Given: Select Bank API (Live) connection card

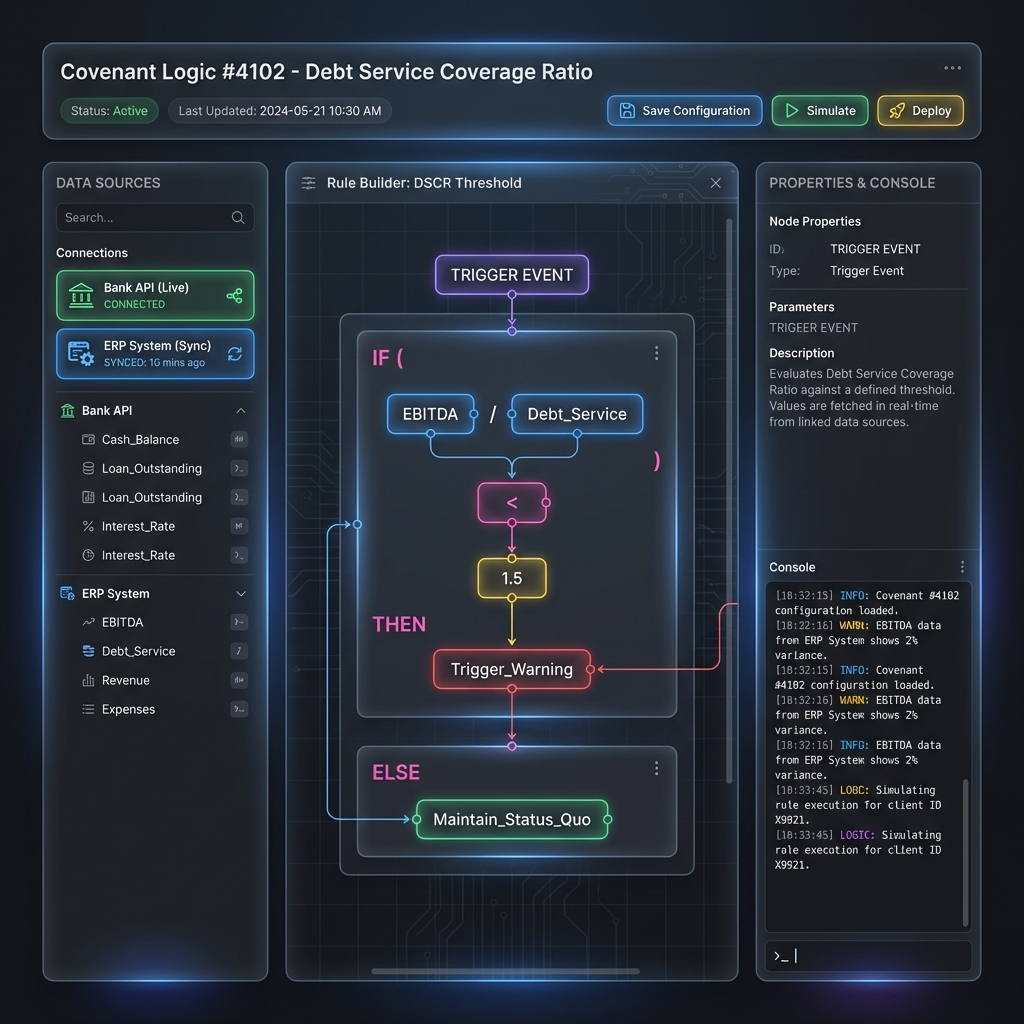Looking at the screenshot, I should pos(155,295).
